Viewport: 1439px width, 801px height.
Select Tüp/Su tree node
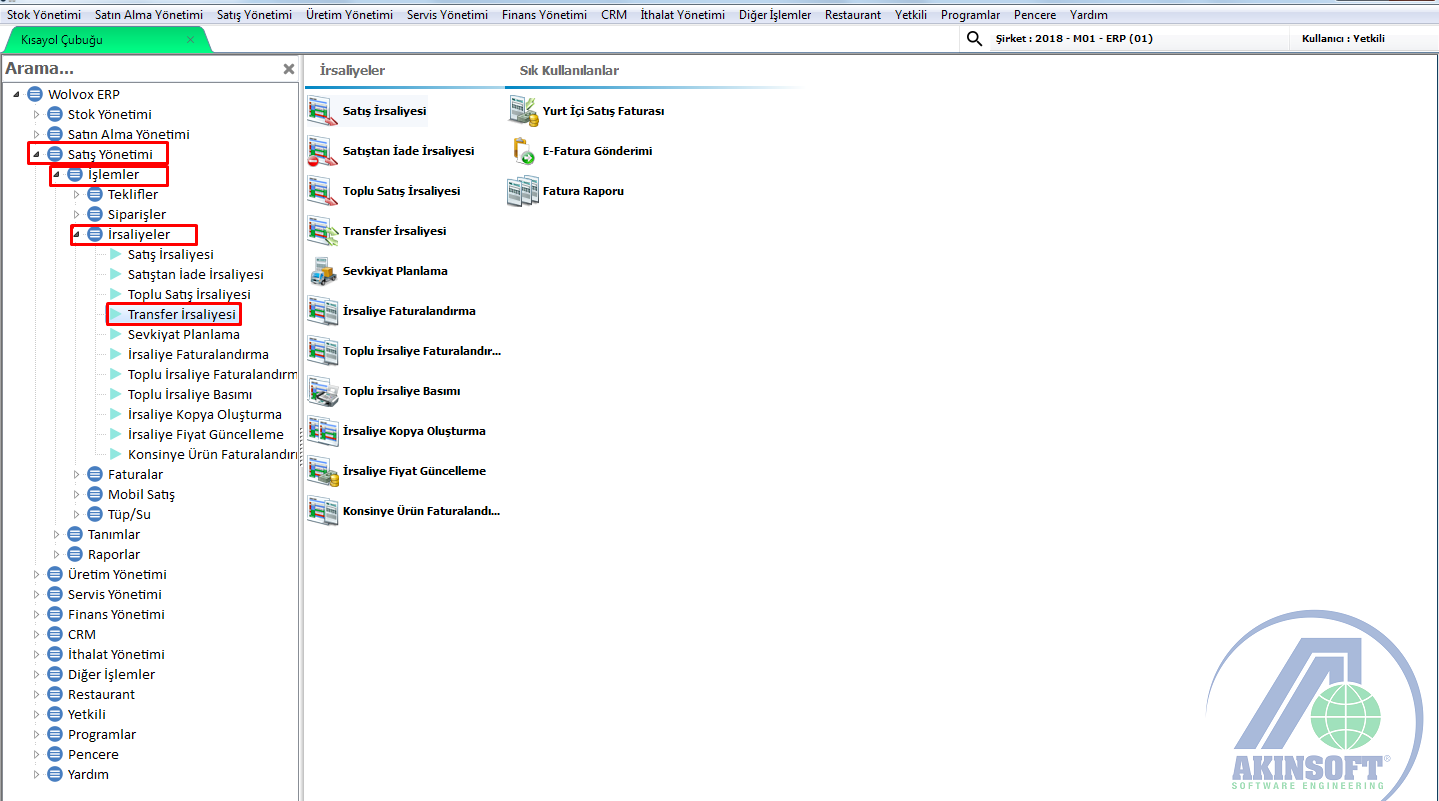pos(129,514)
